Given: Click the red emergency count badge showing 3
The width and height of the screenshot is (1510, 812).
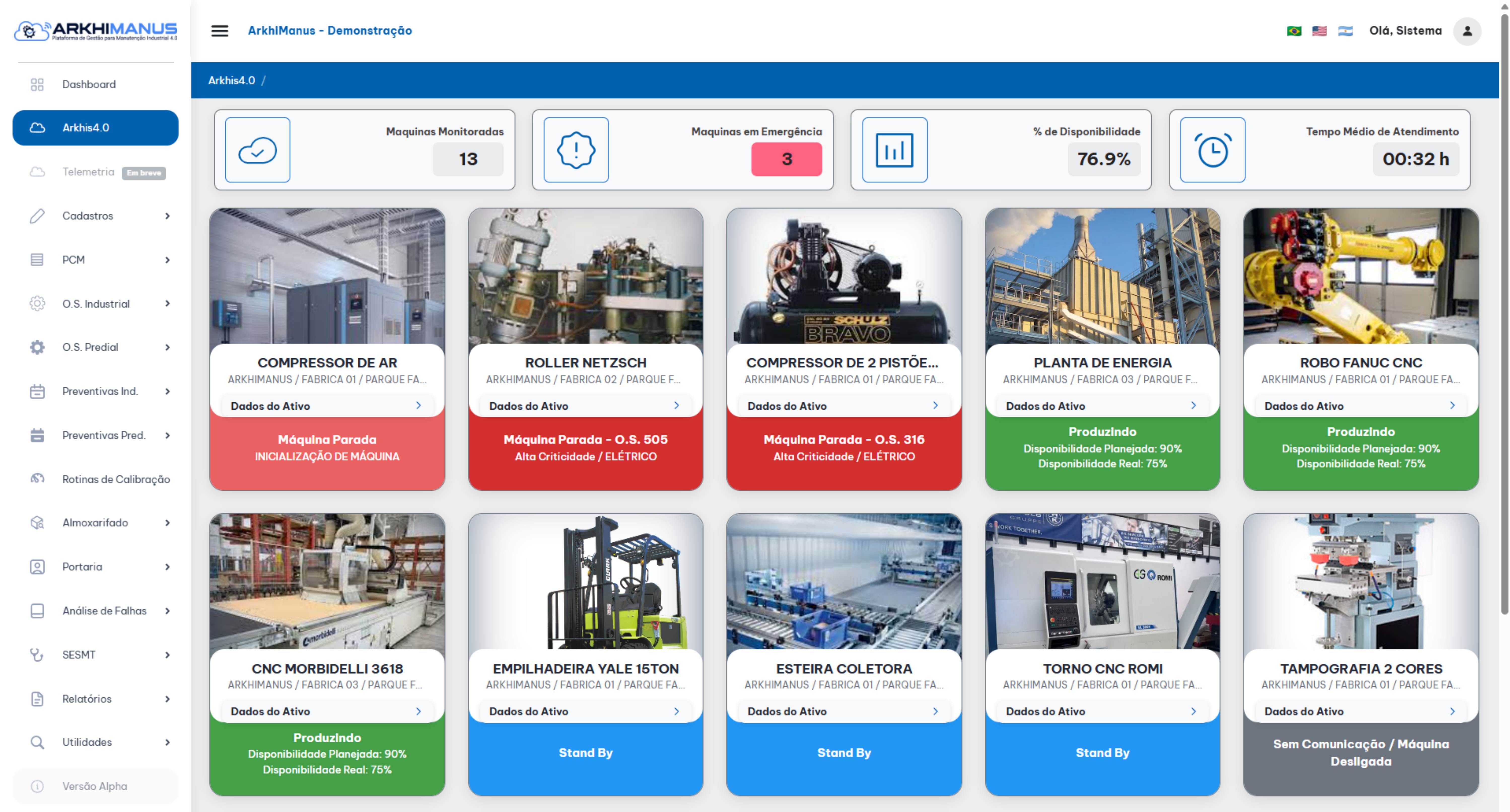Looking at the screenshot, I should (786, 159).
